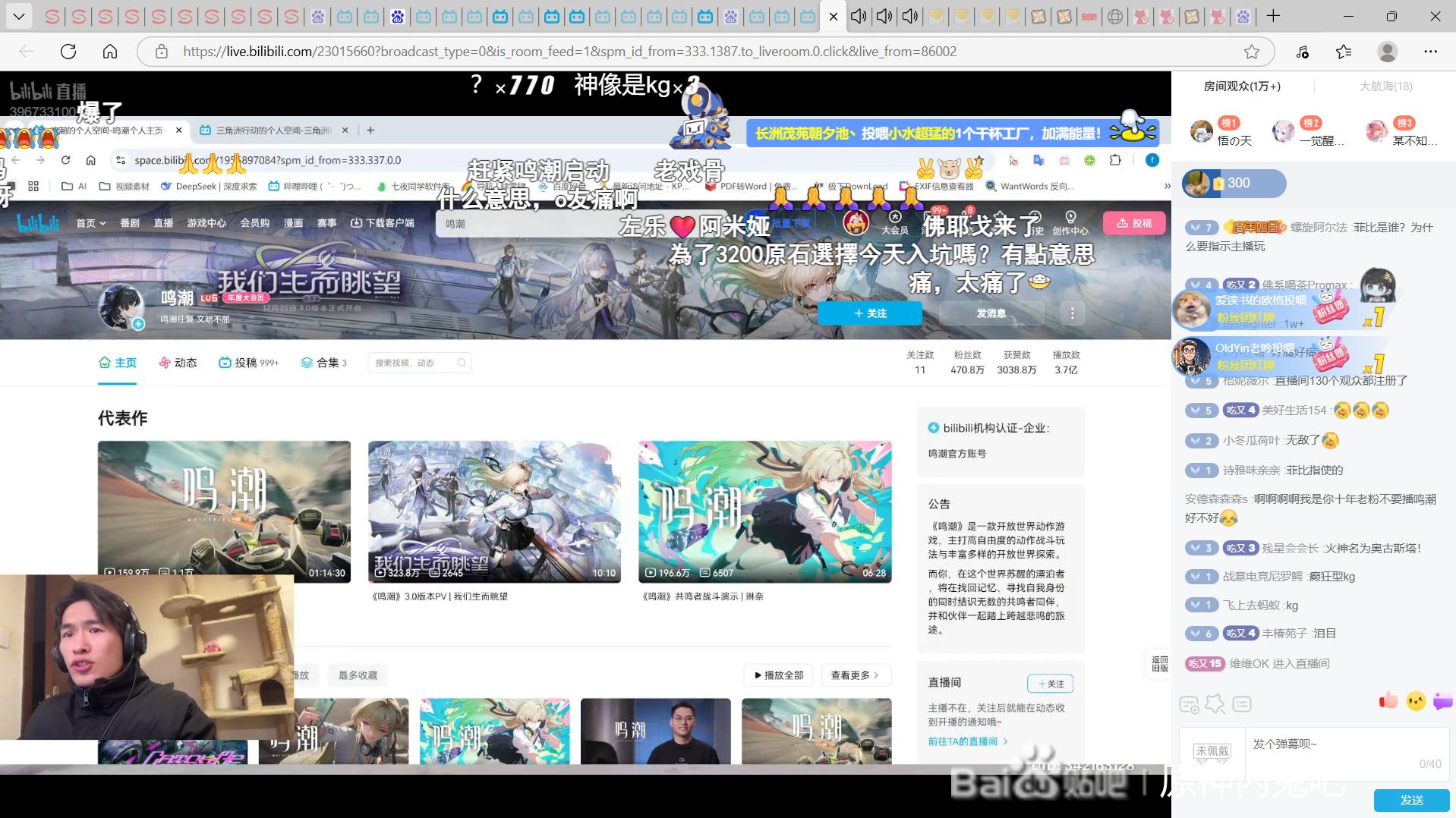Viewport: 1456px width, 818px height.
Task: Open the browser Settings and more menu
Action: click(x=1430, y=52)
